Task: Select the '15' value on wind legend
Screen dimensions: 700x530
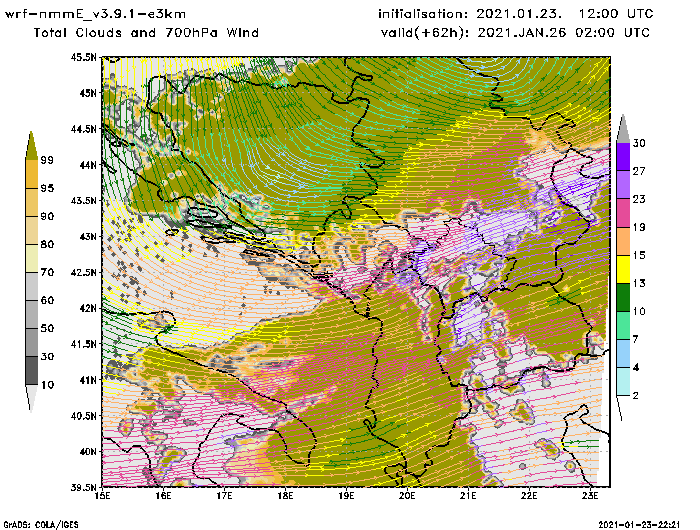Action: pos(639,255)
